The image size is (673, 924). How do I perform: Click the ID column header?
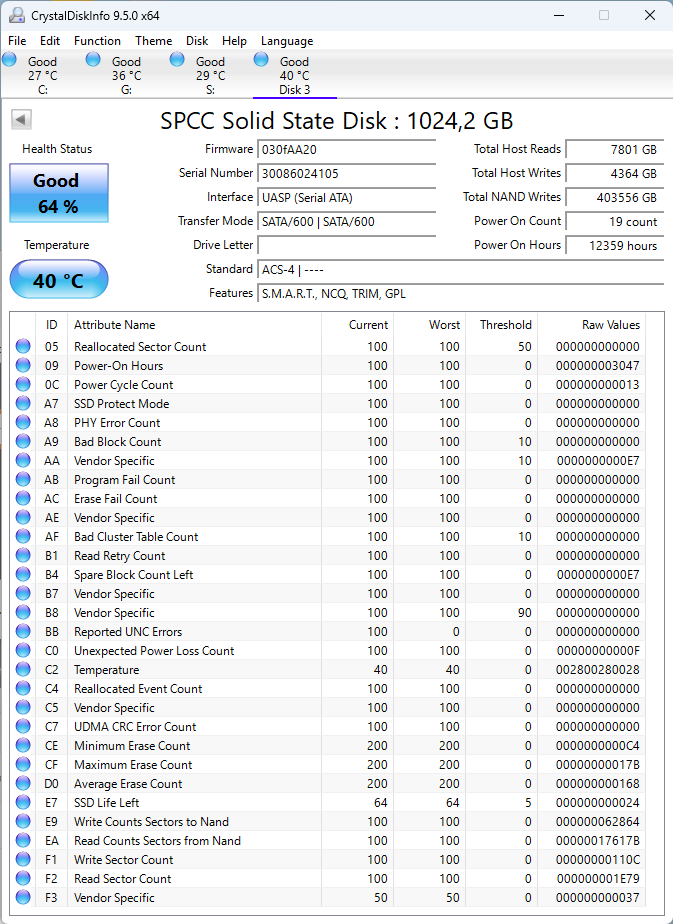click(52, 325)
